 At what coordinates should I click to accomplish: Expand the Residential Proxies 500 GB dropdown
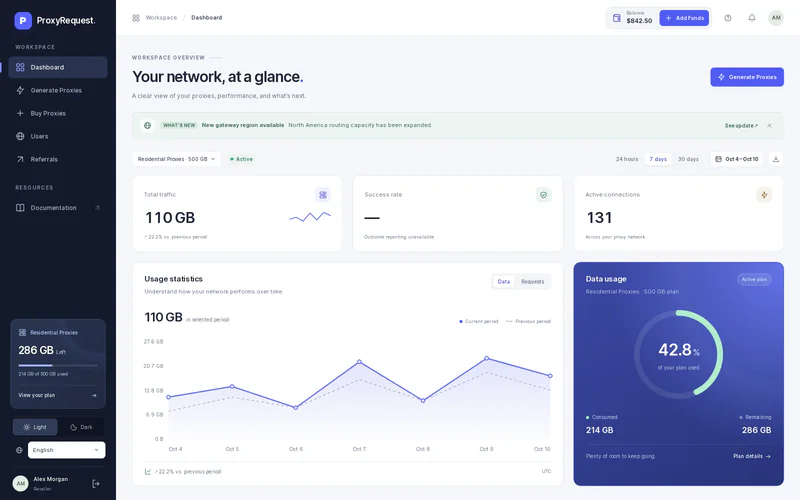177,159
